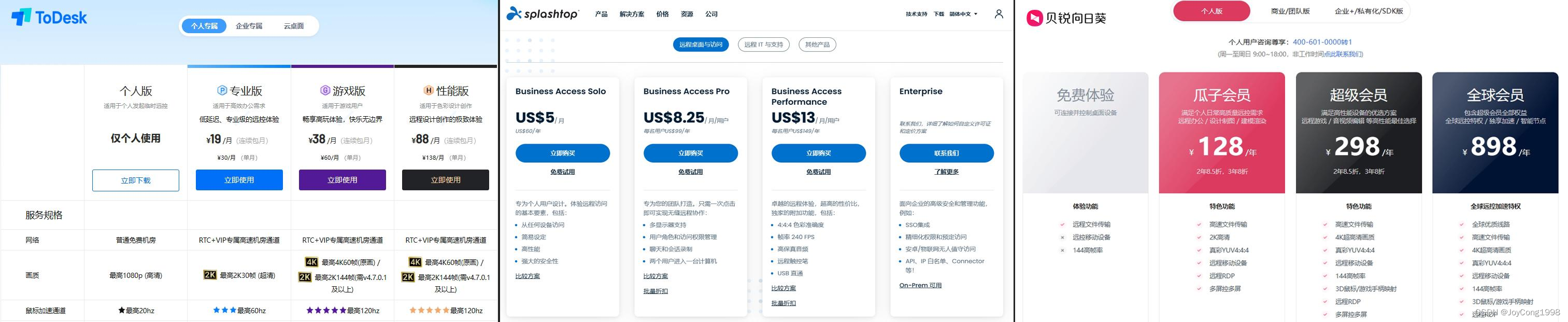Click 立即购买 for Business Access Pro
This screenshot has width=1568, height=322.
(690, 153)
